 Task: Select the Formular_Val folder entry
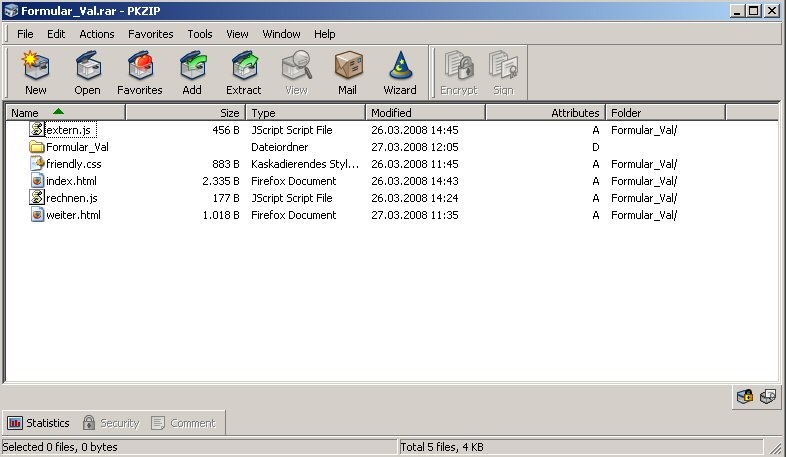point(77,147)
